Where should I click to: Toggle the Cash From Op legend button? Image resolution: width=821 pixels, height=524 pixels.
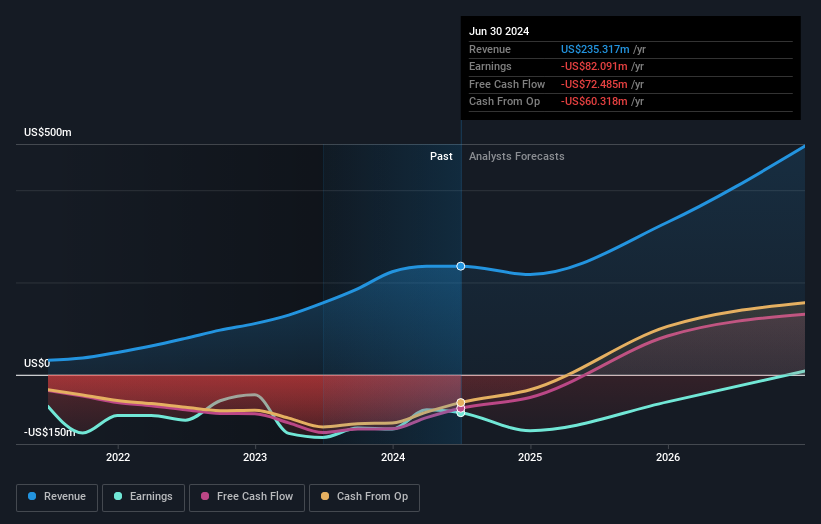364,497
